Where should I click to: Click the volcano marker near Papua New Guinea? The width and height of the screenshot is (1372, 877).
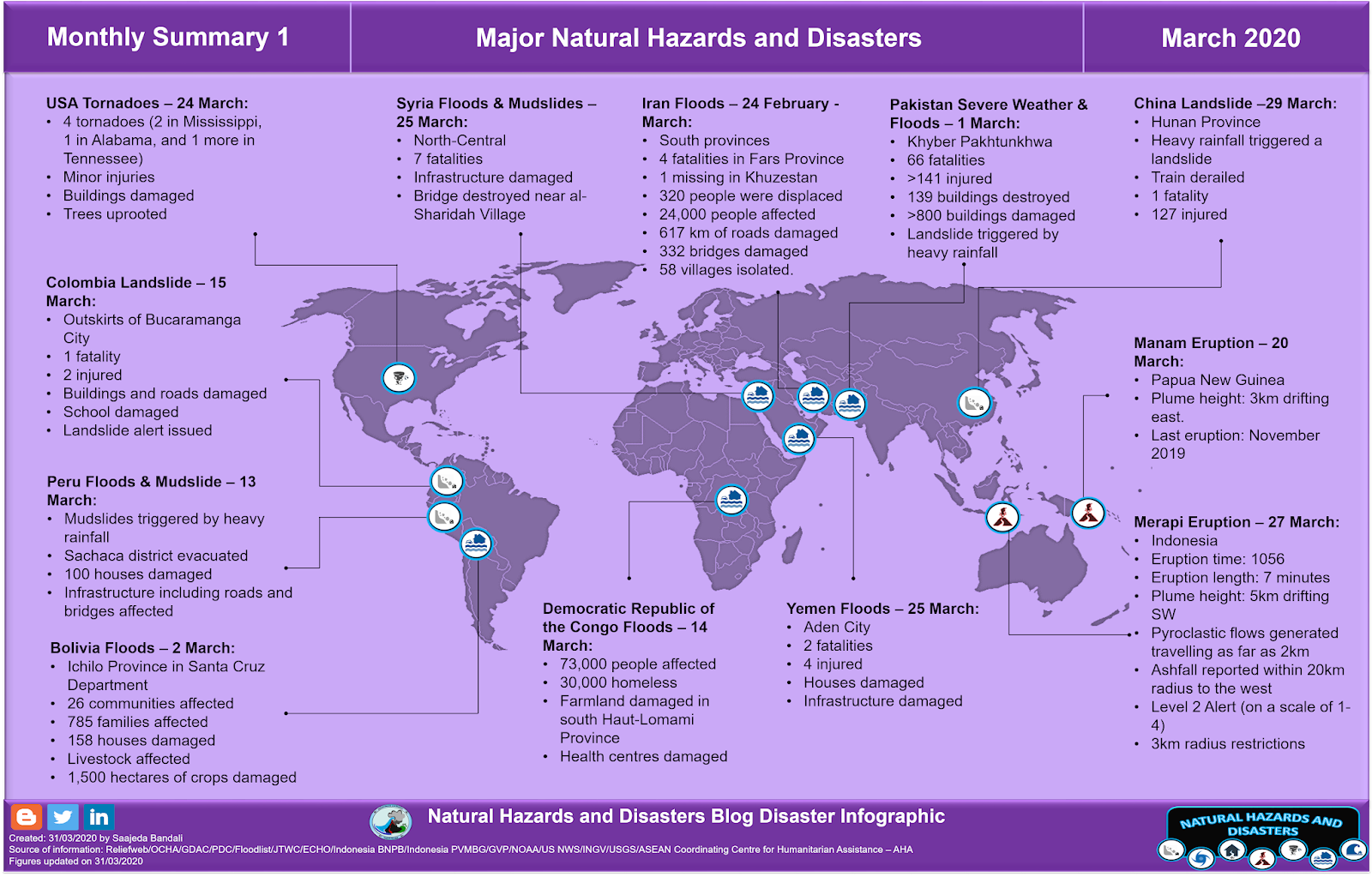click(1087, 512)
